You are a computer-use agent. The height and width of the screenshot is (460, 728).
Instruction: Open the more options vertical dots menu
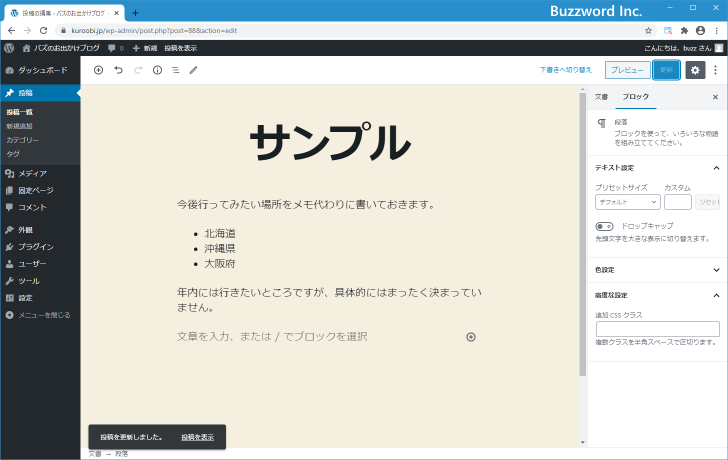click(x=716, y=70)
